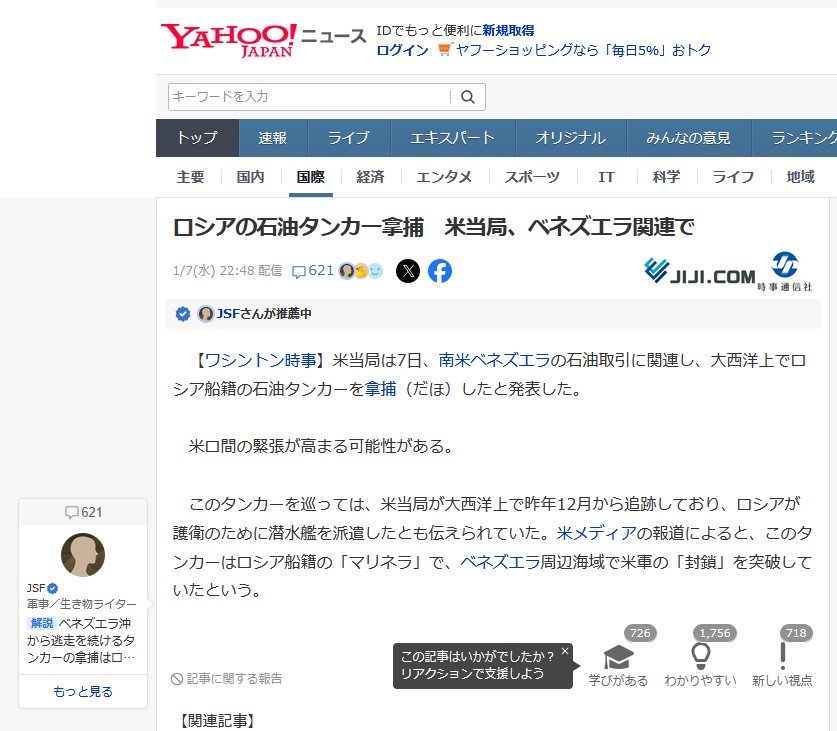Click the search magnifier icon button
The width and height of the screenshot is (837, 731).
pyautogui.click(x=467, y=97)
